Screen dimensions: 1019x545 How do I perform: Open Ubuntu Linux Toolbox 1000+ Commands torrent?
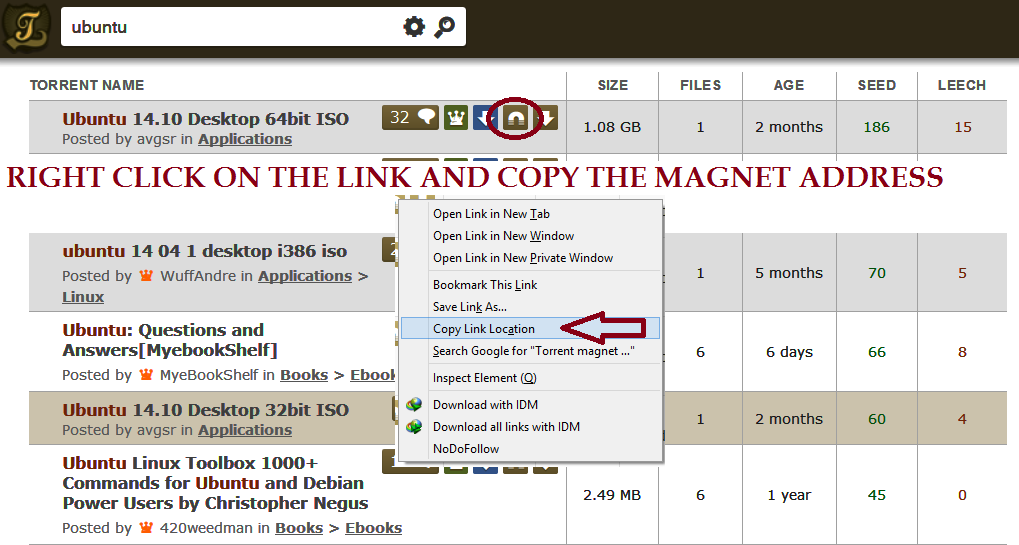pyautogui.click(x=215, y=483)
